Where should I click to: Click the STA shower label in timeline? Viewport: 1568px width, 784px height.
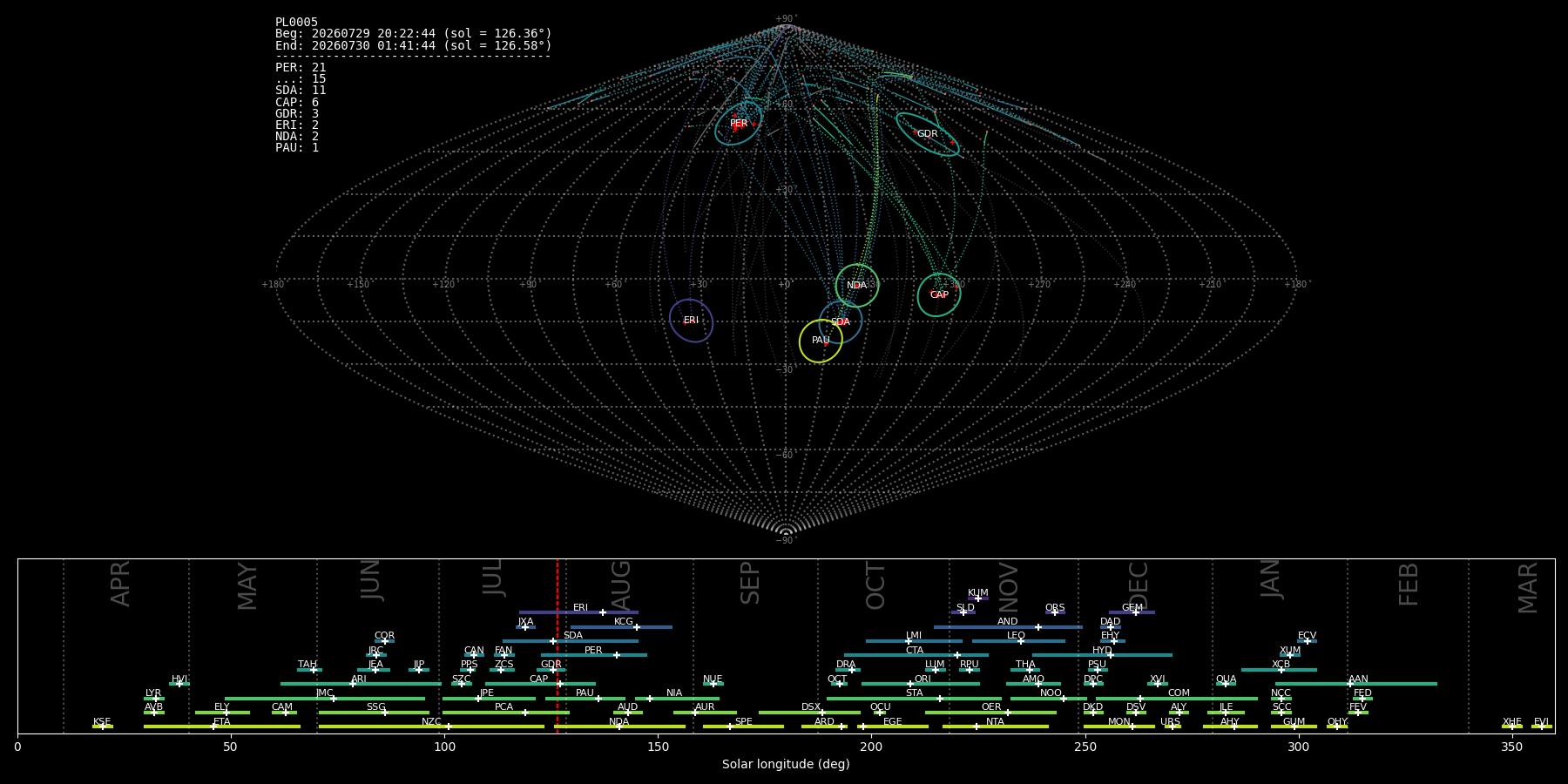pyautogui.click(x=914, y=693)
